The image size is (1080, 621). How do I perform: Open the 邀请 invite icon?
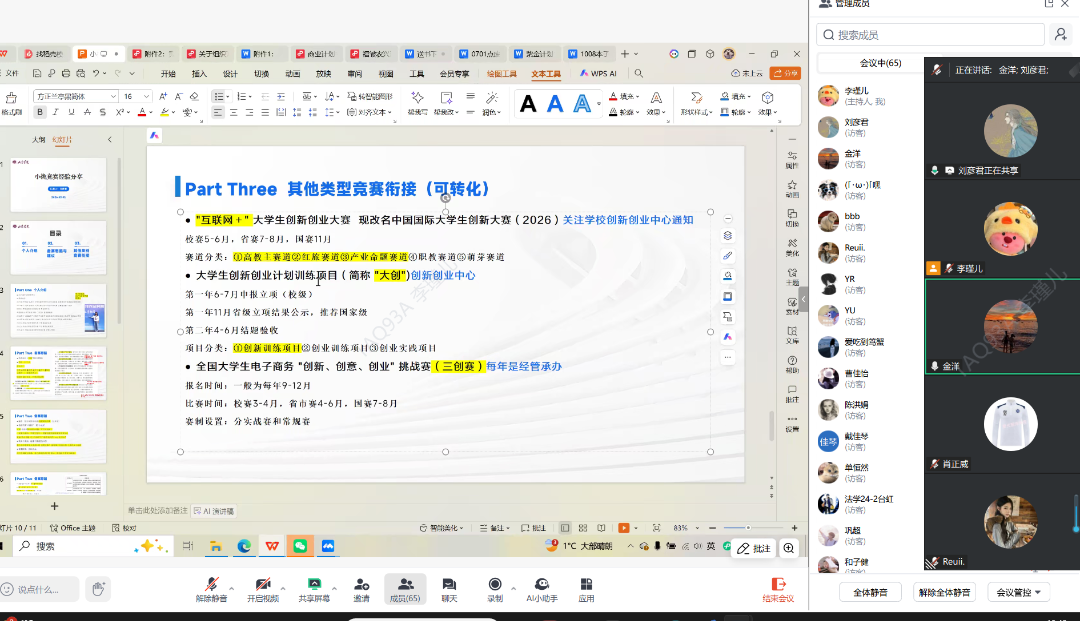coord(362,585)
